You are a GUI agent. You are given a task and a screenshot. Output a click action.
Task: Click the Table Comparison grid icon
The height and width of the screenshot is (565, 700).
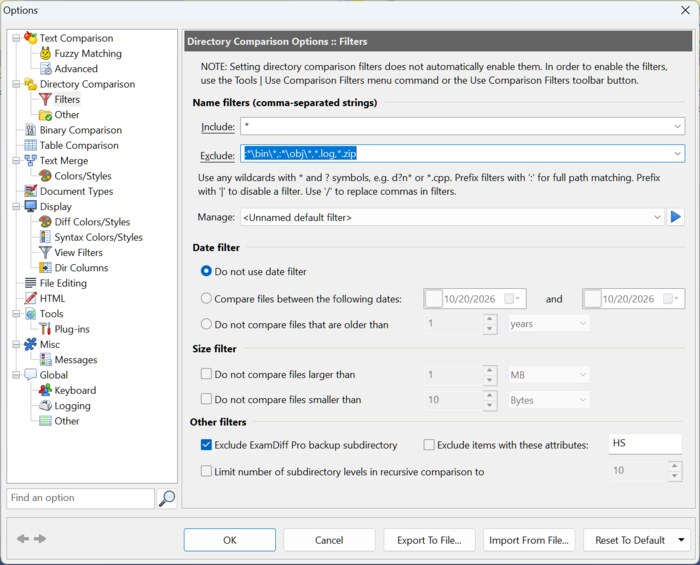30,145
